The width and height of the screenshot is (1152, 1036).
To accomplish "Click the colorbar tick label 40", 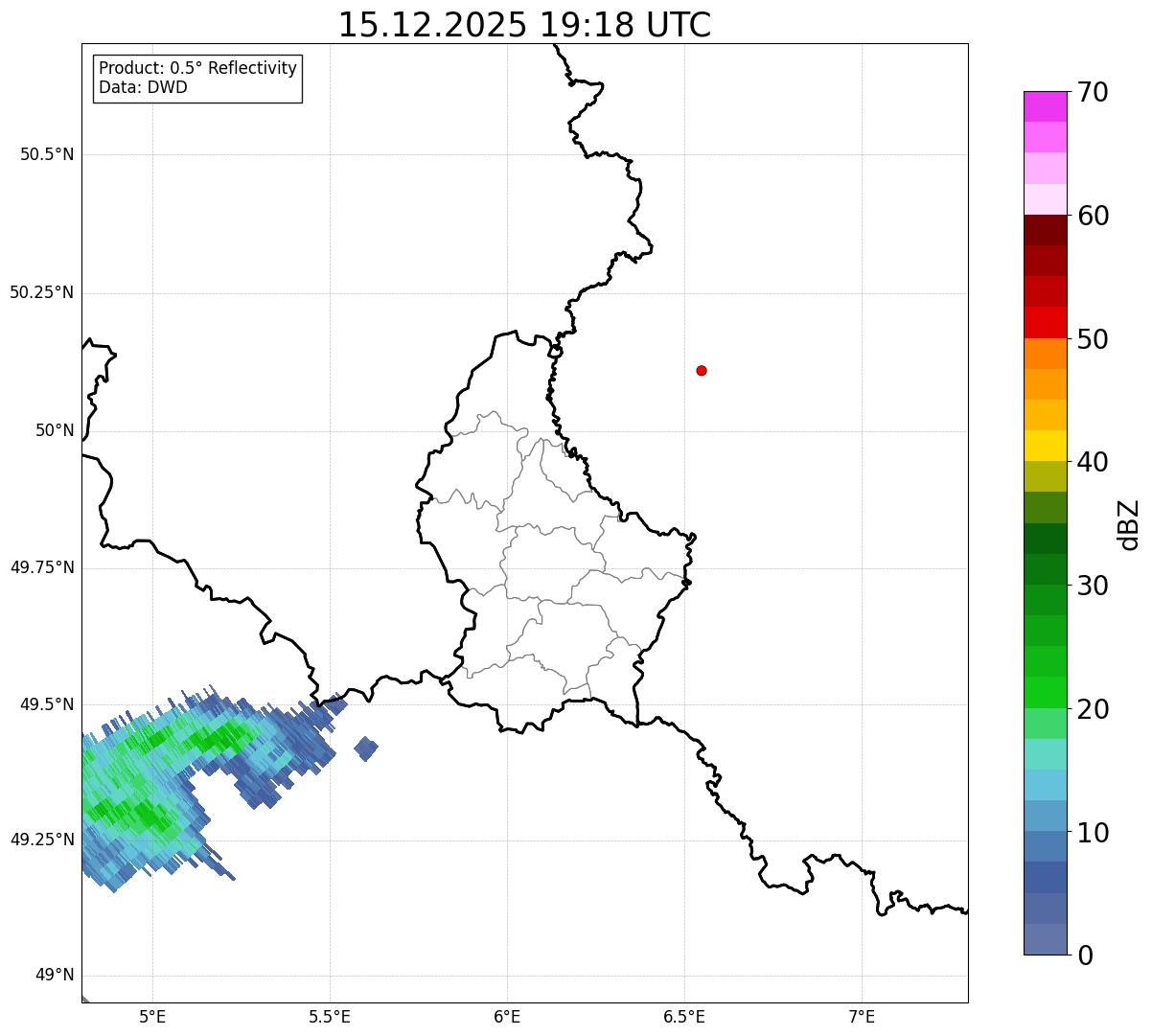I will click(1093, 462).
